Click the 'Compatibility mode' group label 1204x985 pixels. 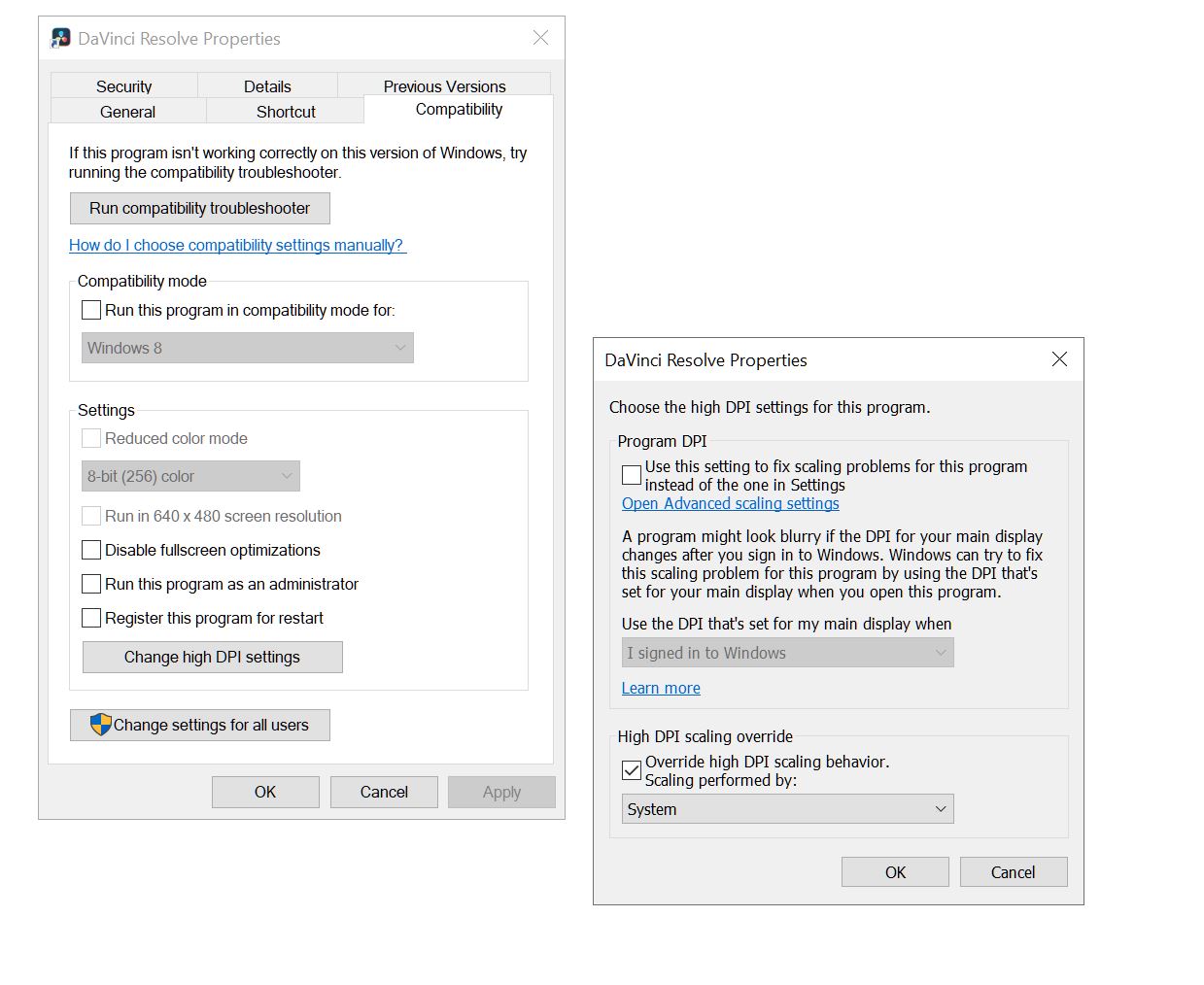142,281
